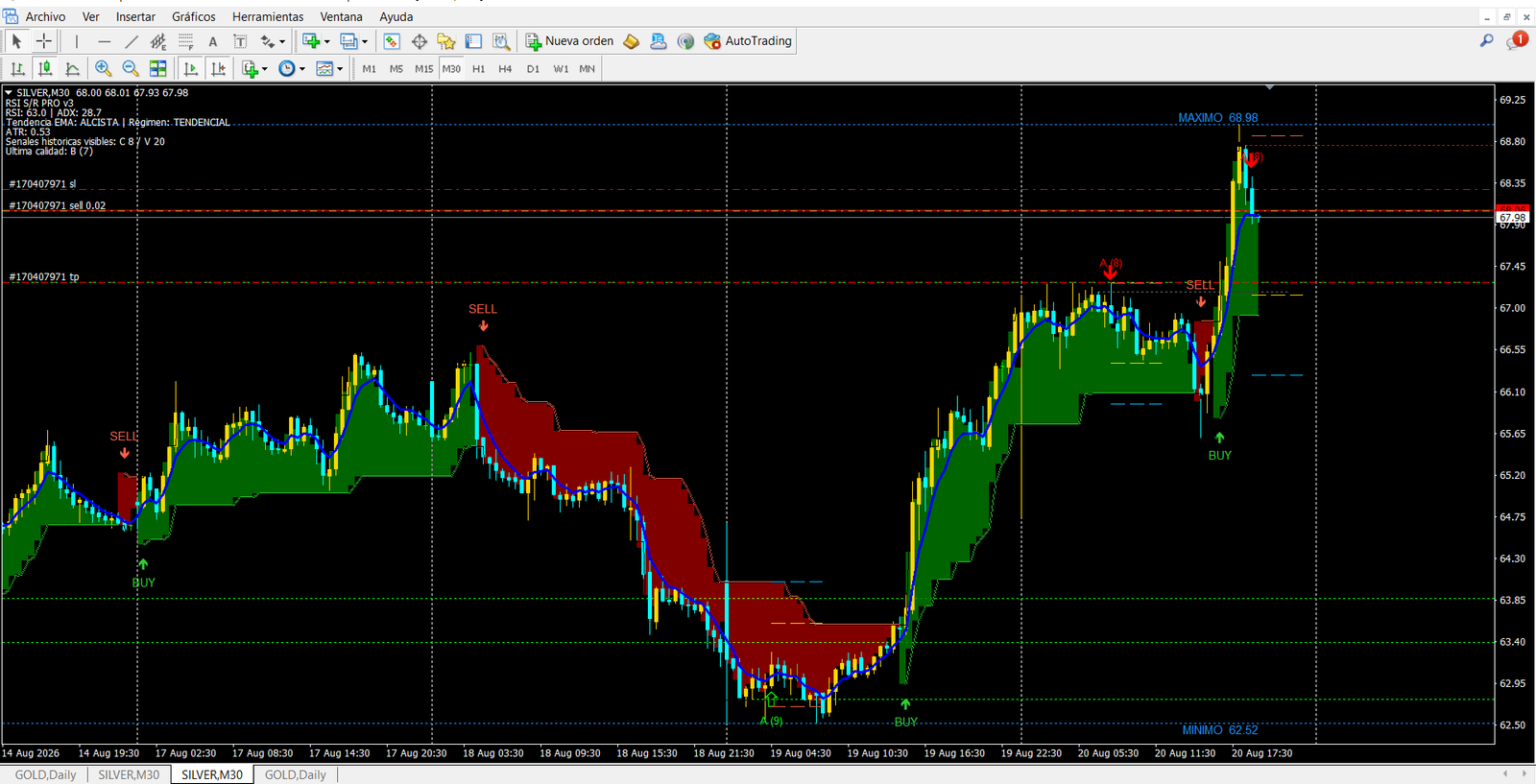1536x784 pixels.
Task: Set timeframe to H1
Action: 478,69
